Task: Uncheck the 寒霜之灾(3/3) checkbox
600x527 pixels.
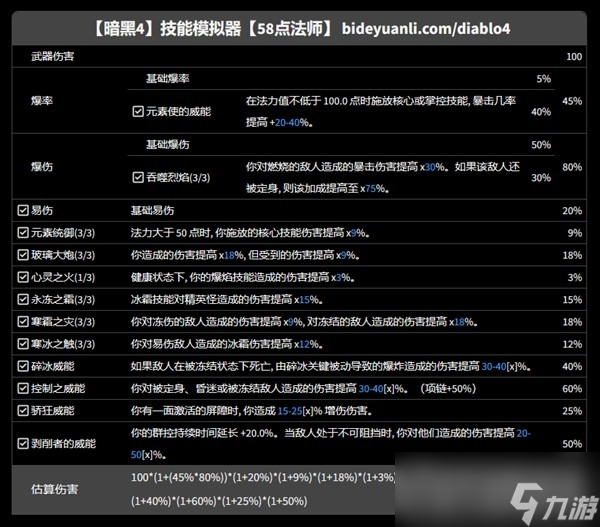Action: [23, 321]
